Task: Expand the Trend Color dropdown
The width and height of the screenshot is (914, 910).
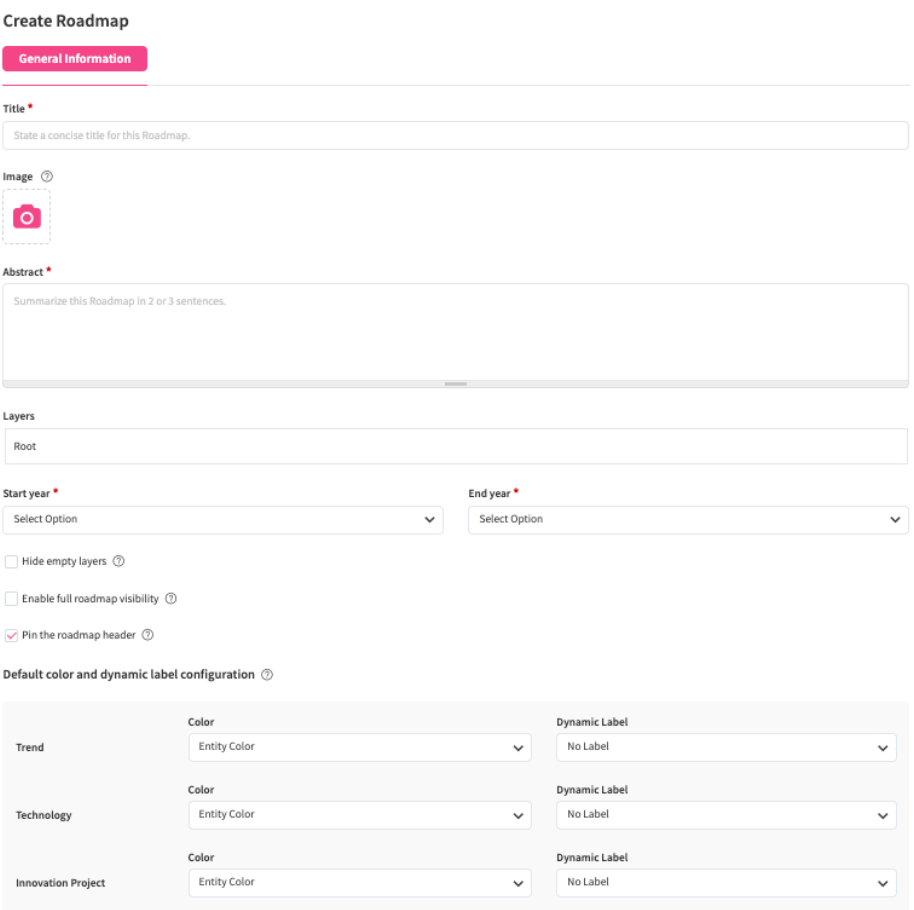Action: 359,747
